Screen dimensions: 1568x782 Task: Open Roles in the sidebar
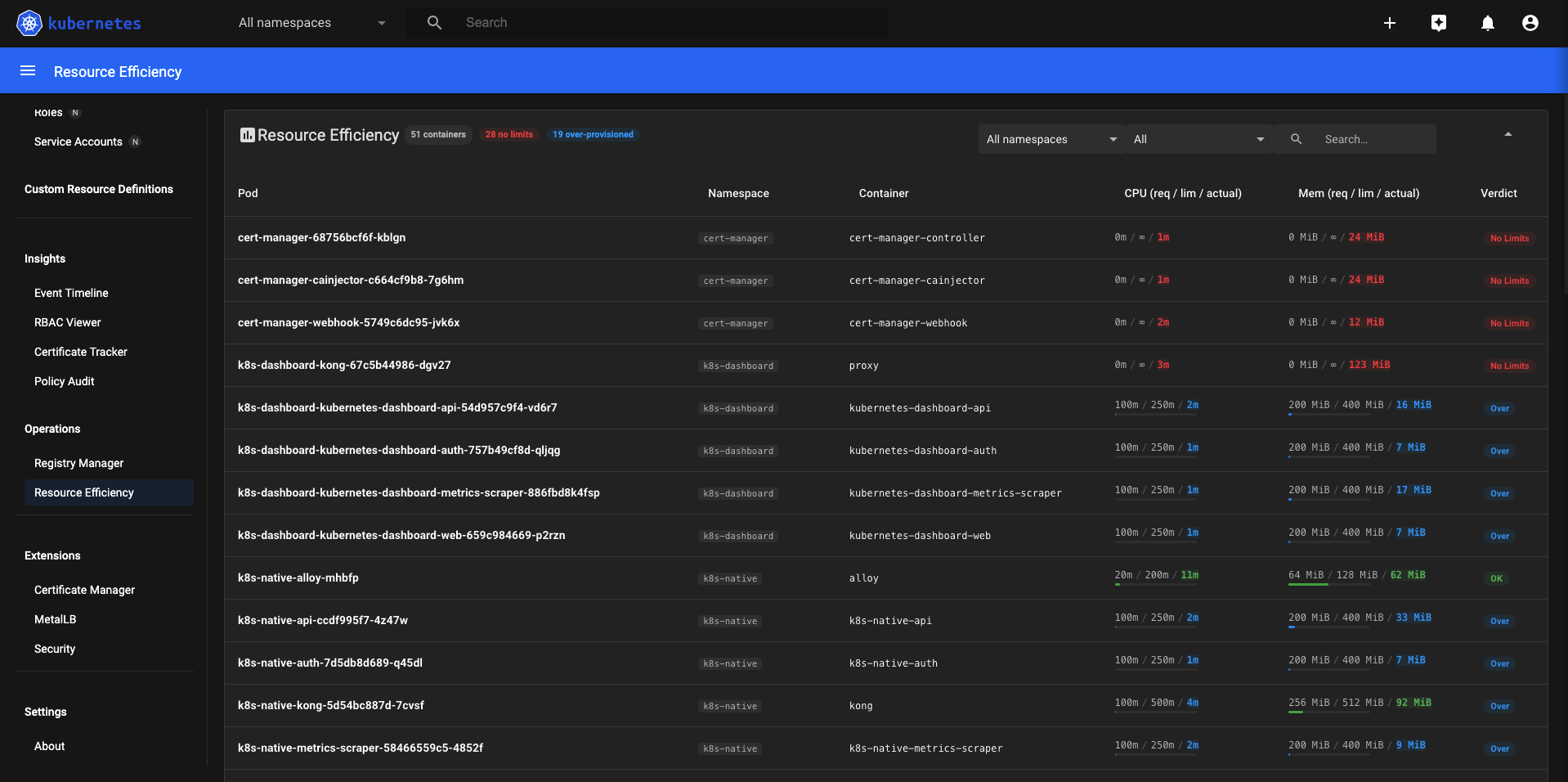pyautogui.click(x=48, y=113)
